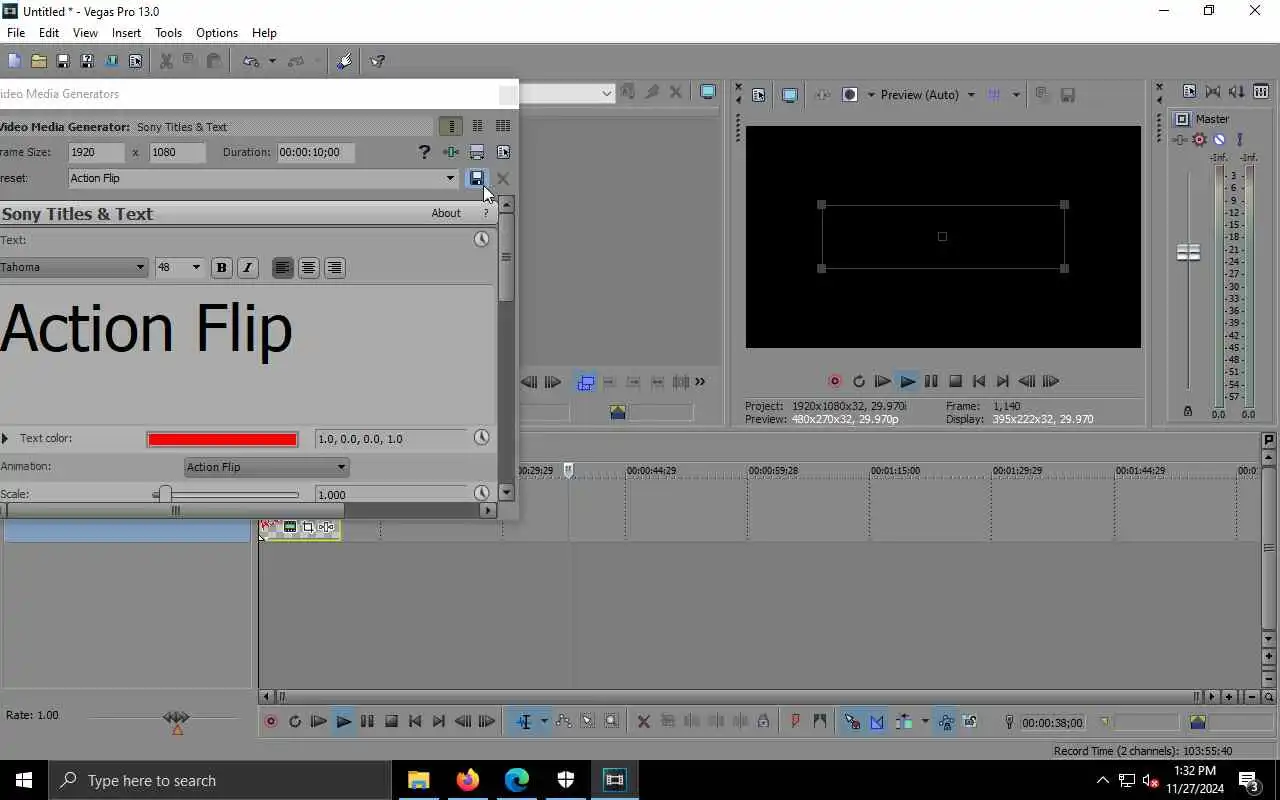Toggle Automatic Crossfades in the timeline toolbar

click(x=877, y=721)
